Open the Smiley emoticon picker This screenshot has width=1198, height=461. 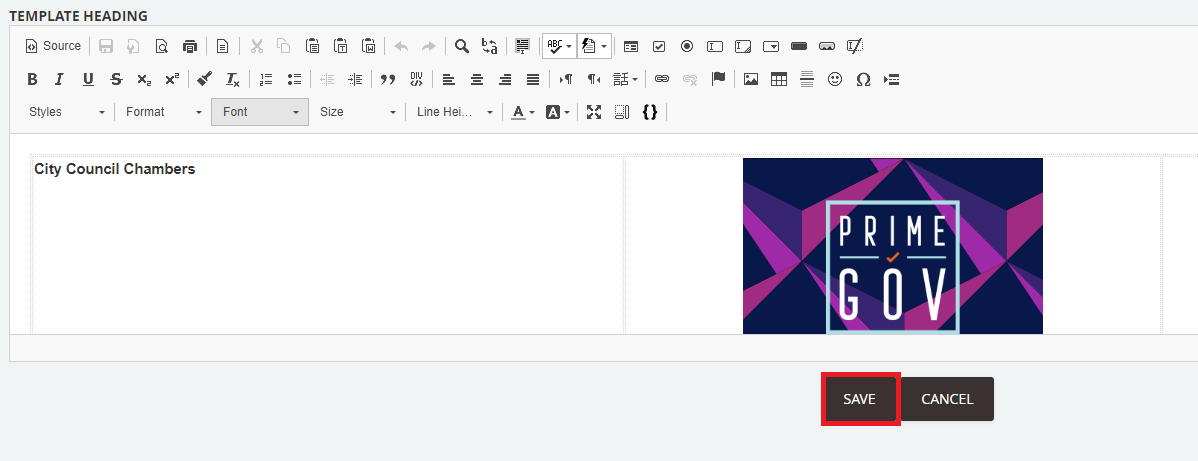pos(835,79)
